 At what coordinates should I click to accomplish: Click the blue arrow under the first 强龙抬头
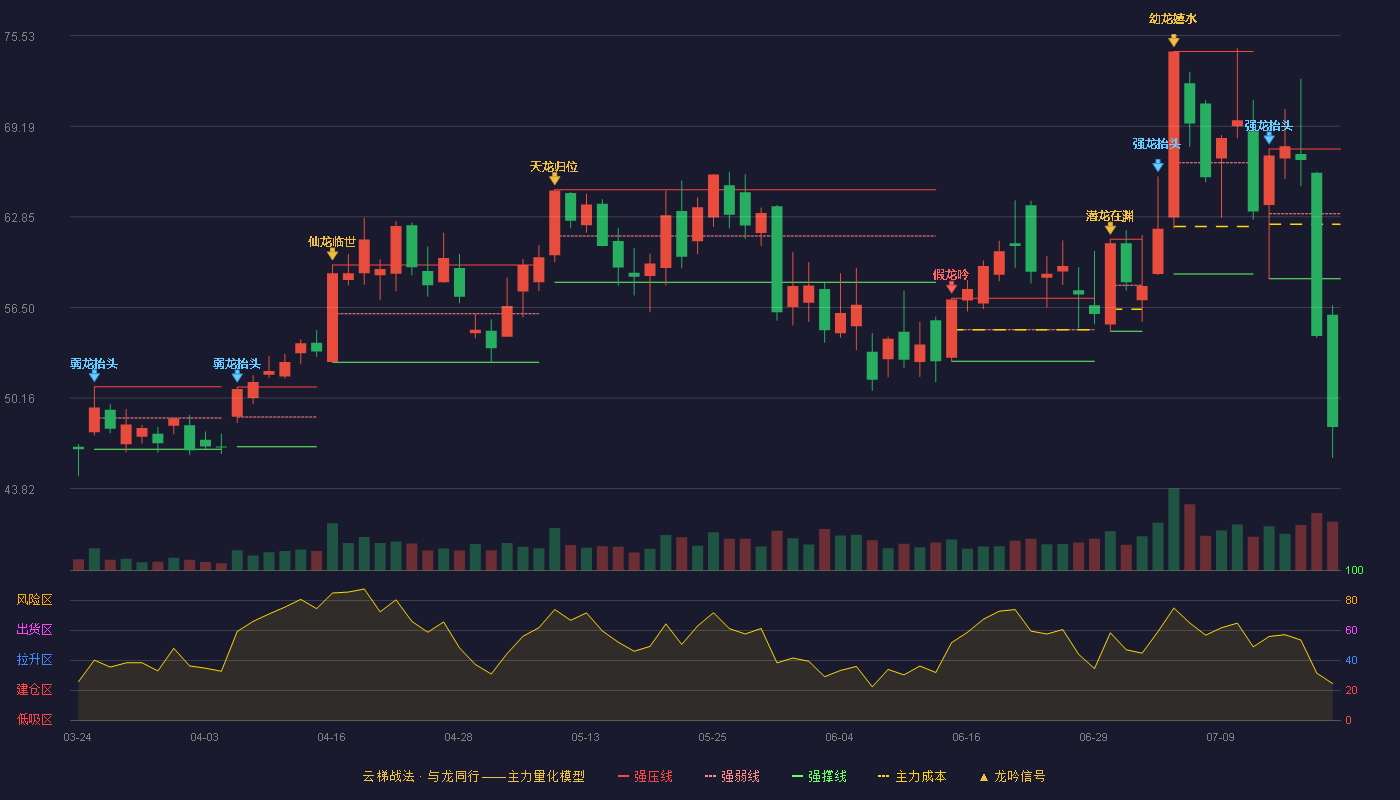[x=1157, y=165]
